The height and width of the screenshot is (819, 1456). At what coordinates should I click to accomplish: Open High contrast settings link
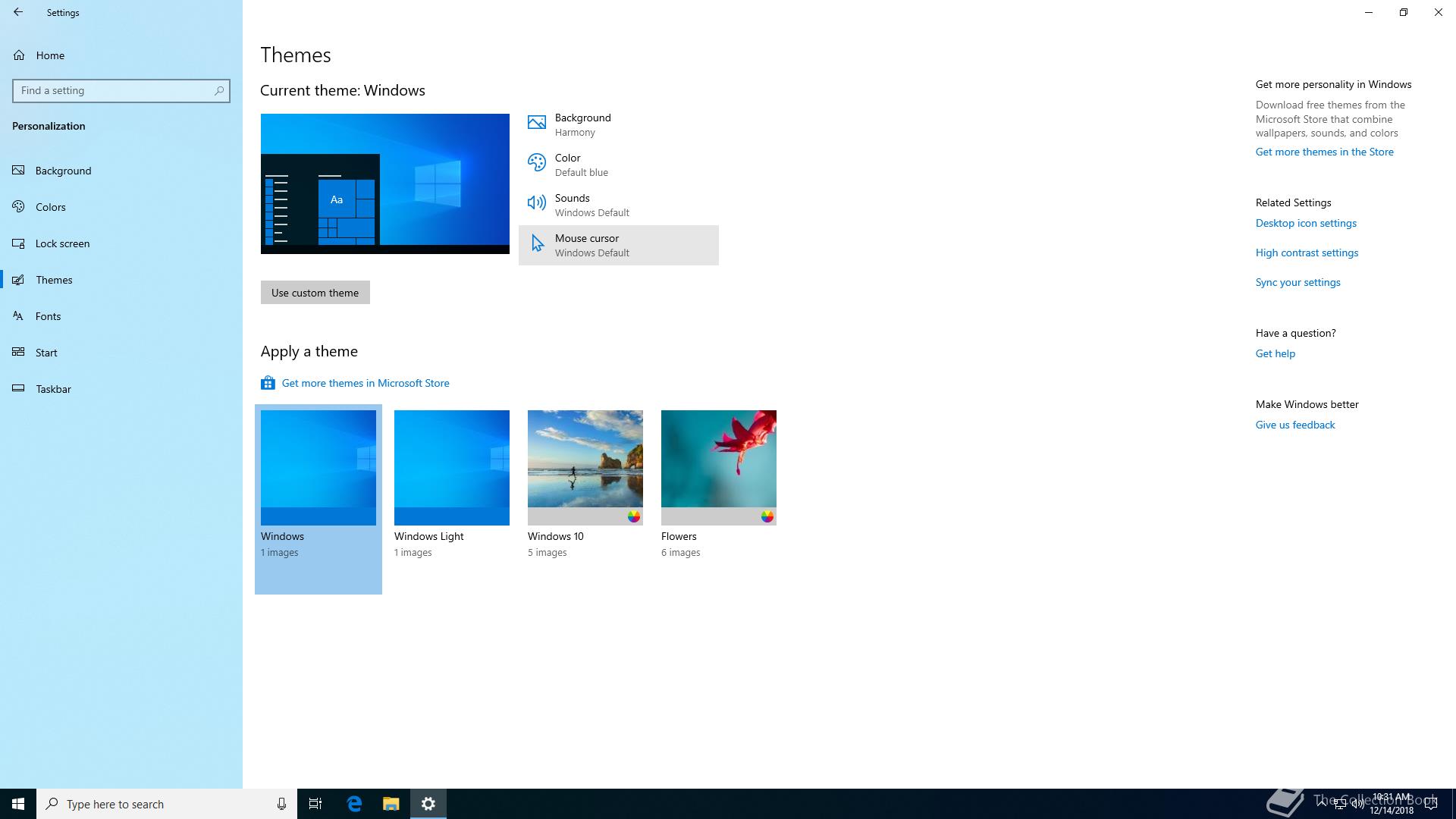coord(1307,253)
